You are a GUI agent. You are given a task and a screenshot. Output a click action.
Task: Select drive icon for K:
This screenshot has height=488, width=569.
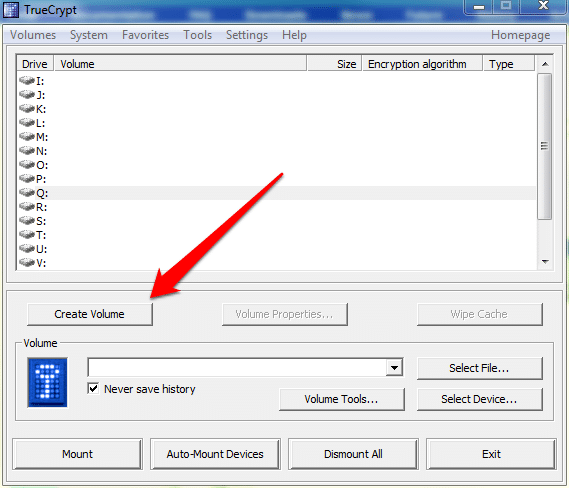point(27,108)
